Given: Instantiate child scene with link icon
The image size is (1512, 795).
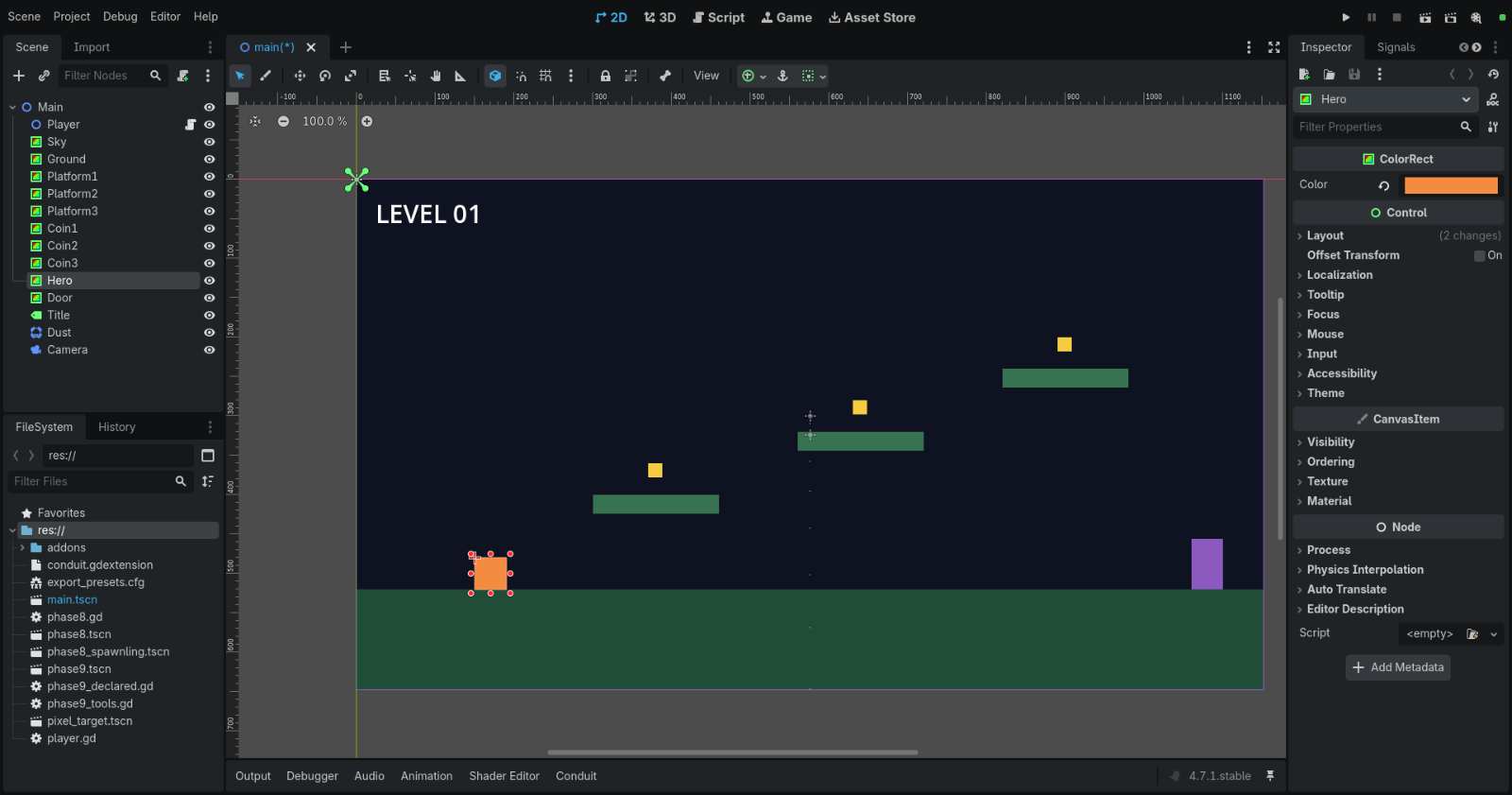Looking at the screenshot, I should coord(43,76).
